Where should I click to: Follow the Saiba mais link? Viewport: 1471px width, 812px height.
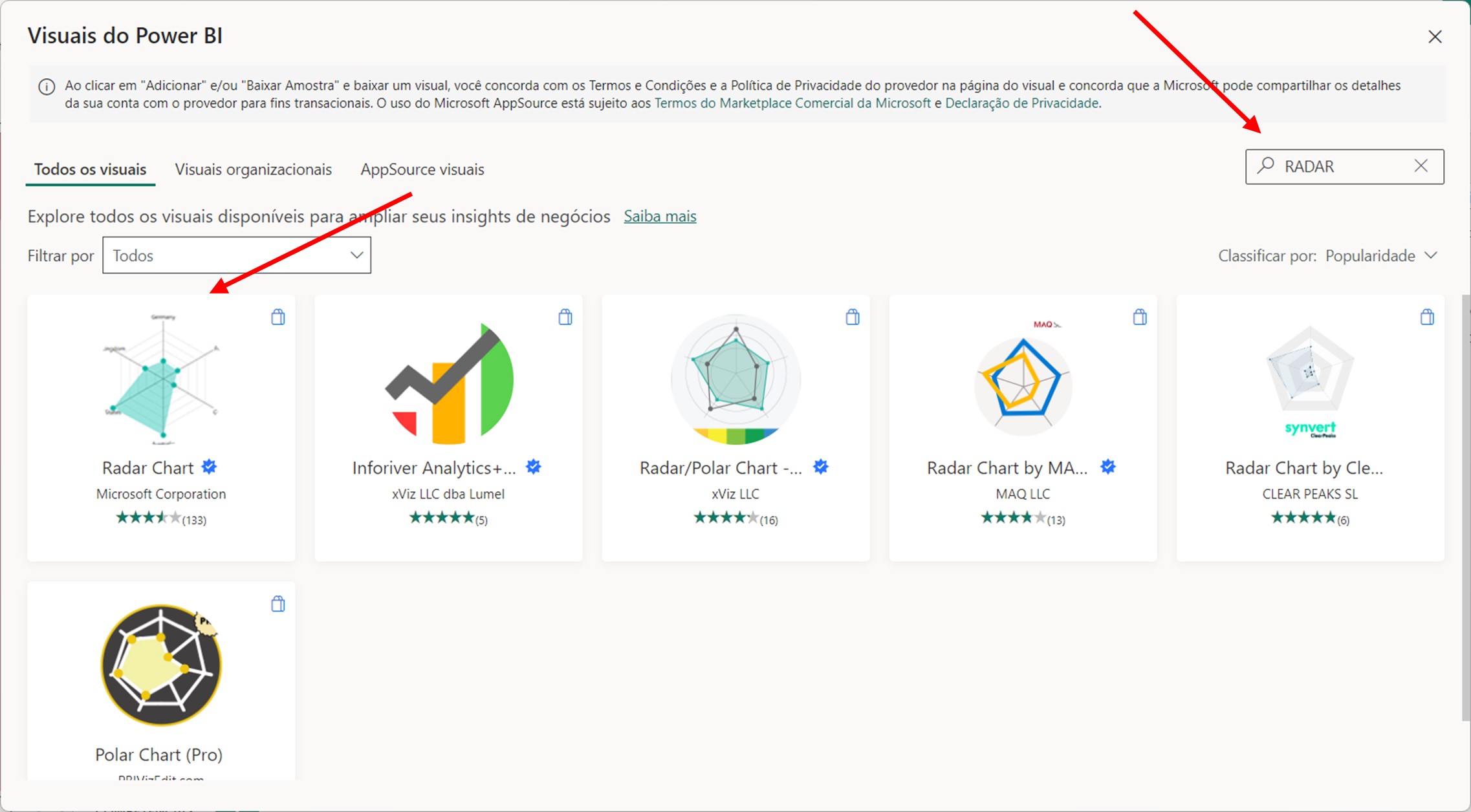[660, 216]
